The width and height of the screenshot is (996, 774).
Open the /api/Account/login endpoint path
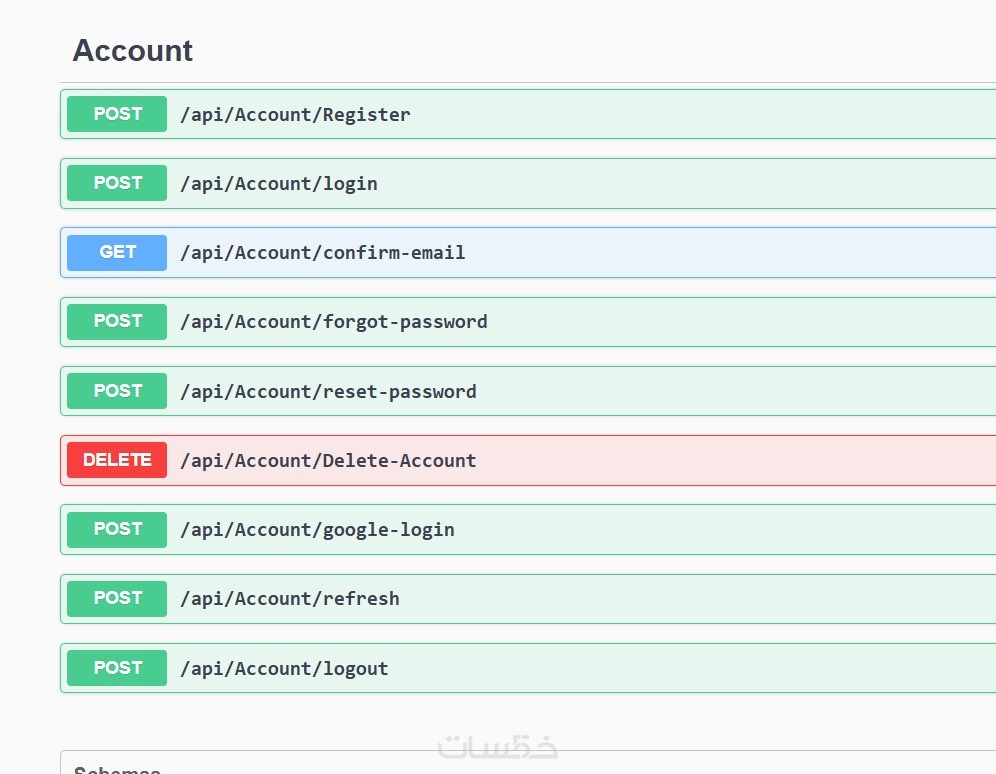click(x=279, y=184)
